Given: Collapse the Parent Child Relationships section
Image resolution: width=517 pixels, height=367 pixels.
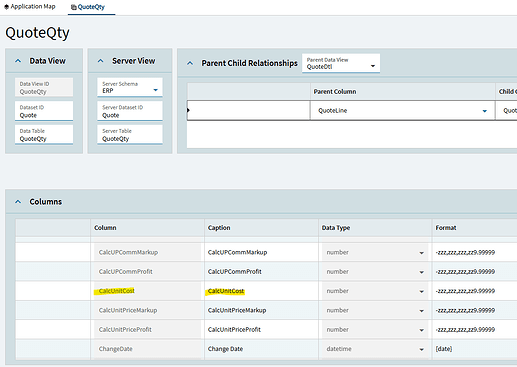Looking at the screenshot, I should 190,63.
